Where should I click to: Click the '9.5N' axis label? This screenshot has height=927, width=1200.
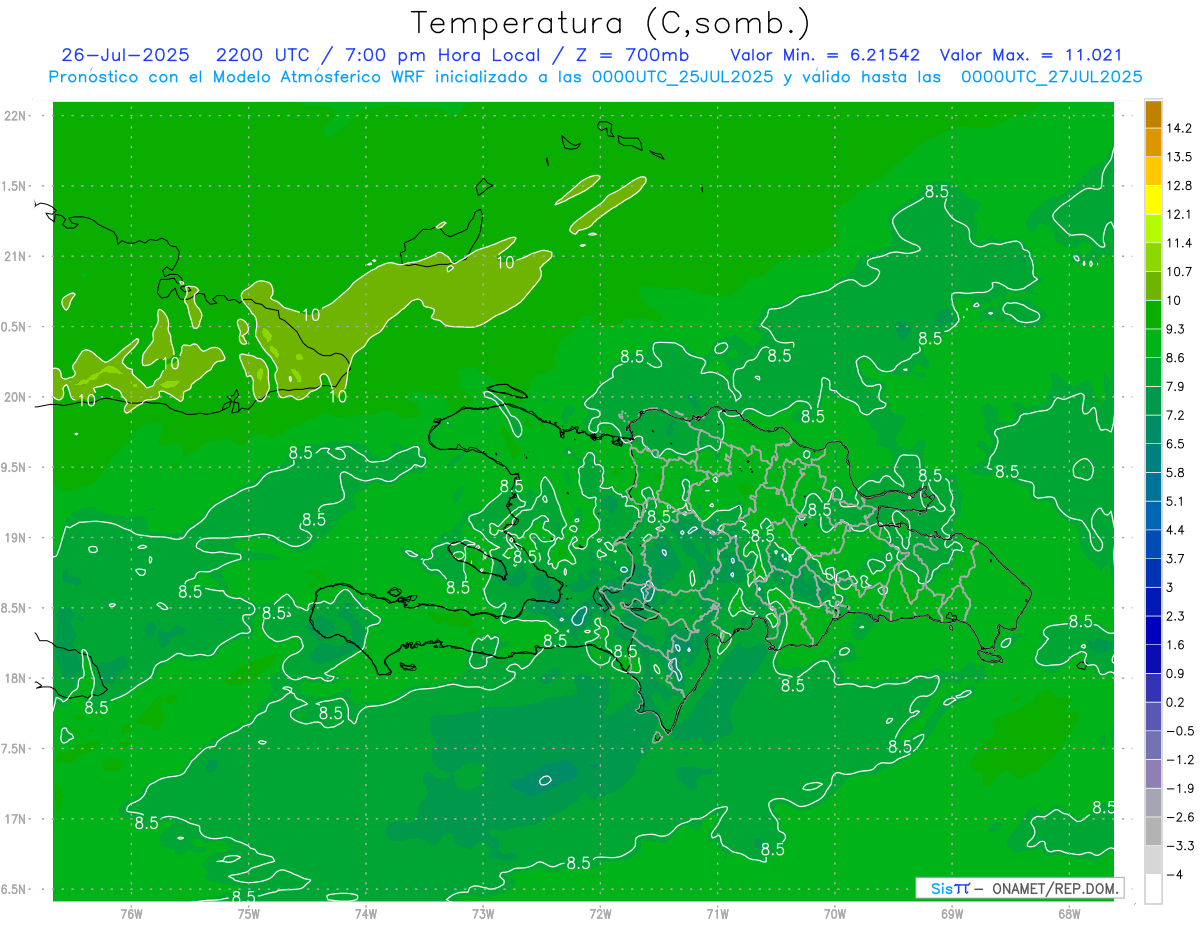(15, 468)
